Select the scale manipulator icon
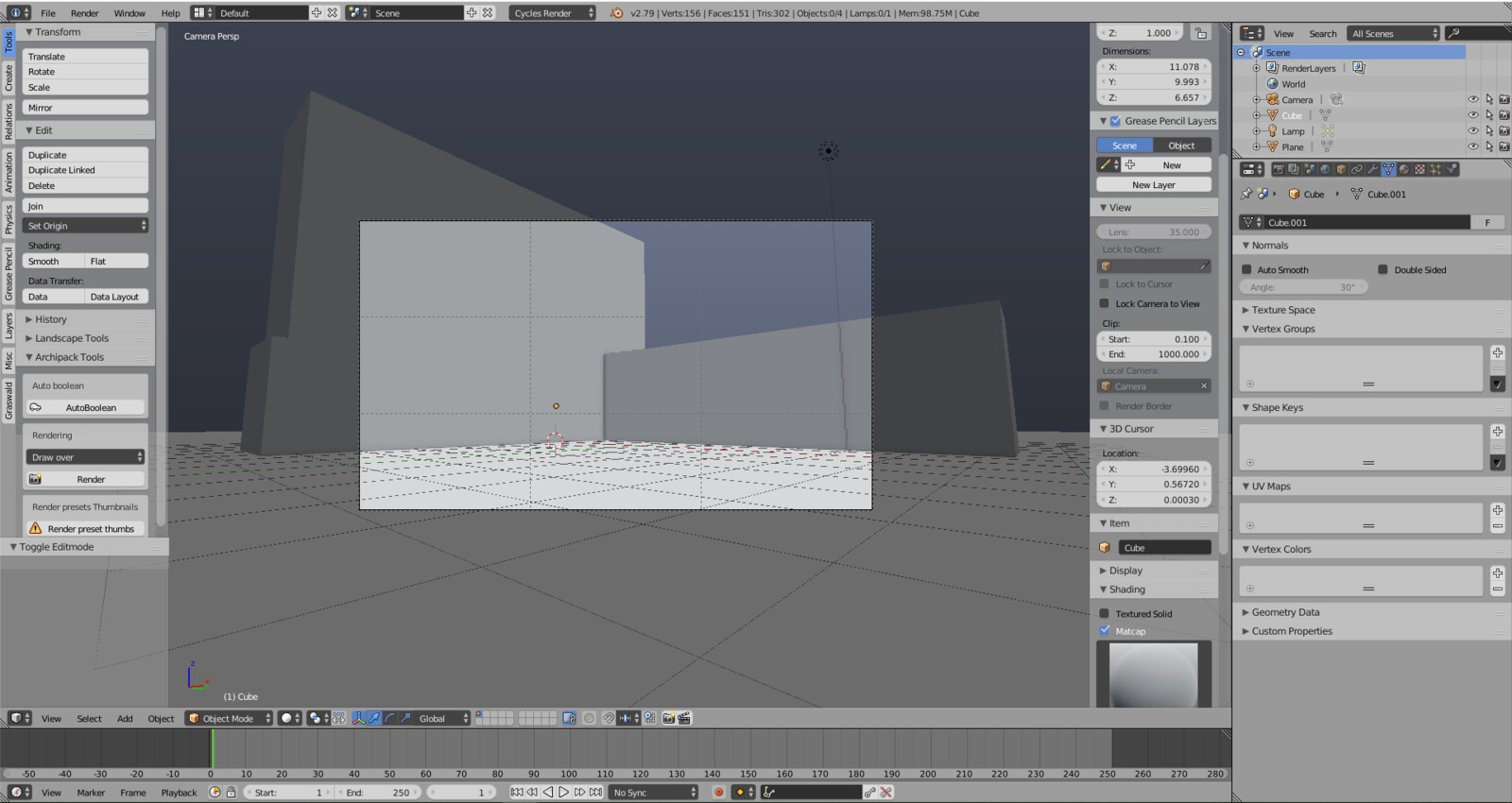Viewport: 1512px width, 803px height. pyautogui.click(x=405, y=718)
